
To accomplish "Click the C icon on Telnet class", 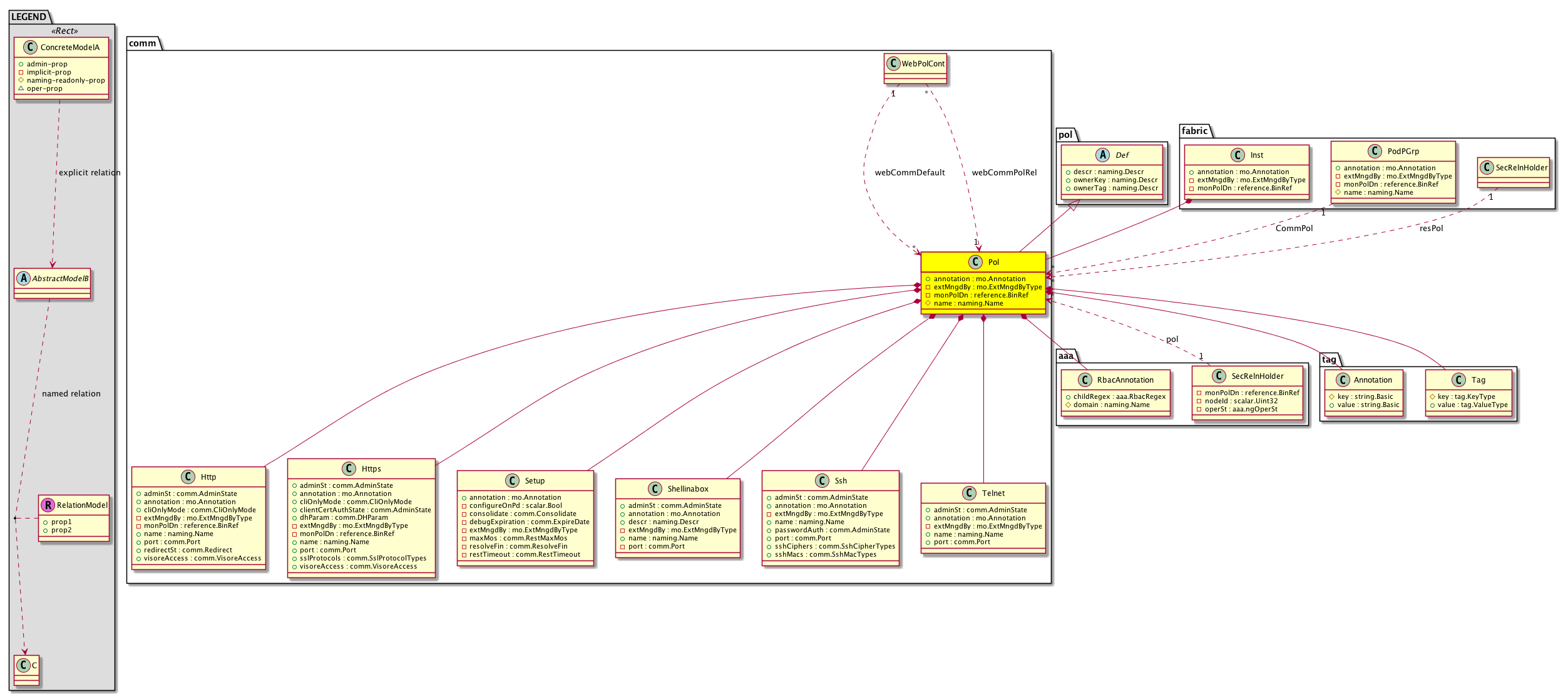I will point(969,493).
